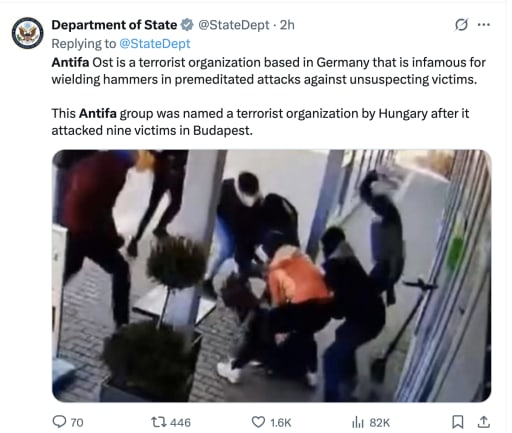
Task: Open the Department of State display name
Action: (x=114, y=25)
